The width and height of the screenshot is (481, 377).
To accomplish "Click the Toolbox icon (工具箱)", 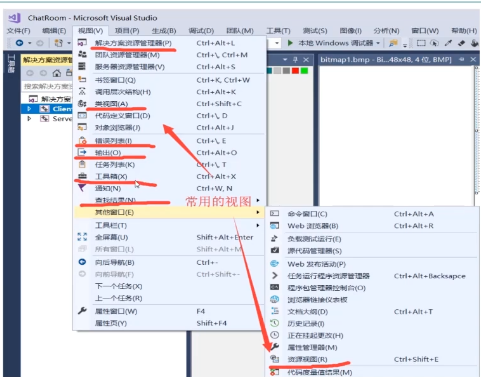I will (82, 176).
